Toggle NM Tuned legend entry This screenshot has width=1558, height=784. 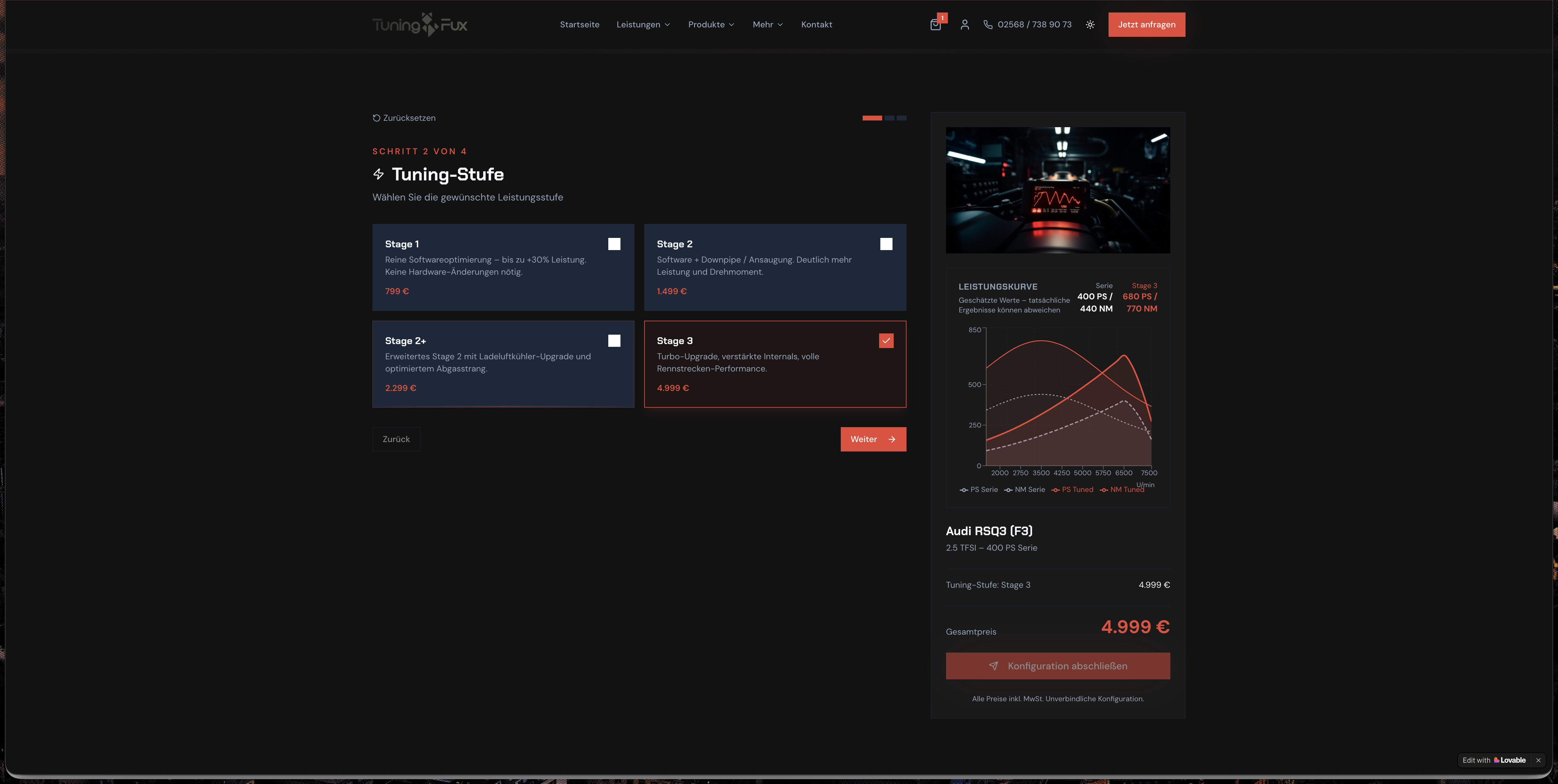[1122, 490]
